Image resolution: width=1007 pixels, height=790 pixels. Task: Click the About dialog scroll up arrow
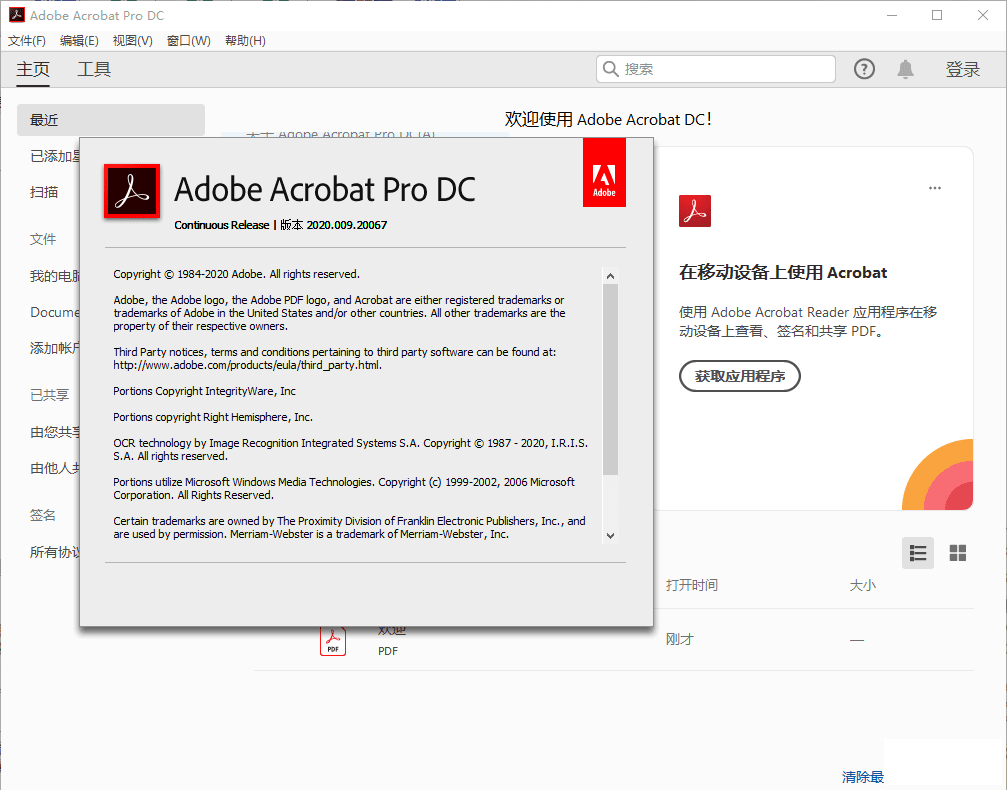pyautogui.click(x=610, y=276)
